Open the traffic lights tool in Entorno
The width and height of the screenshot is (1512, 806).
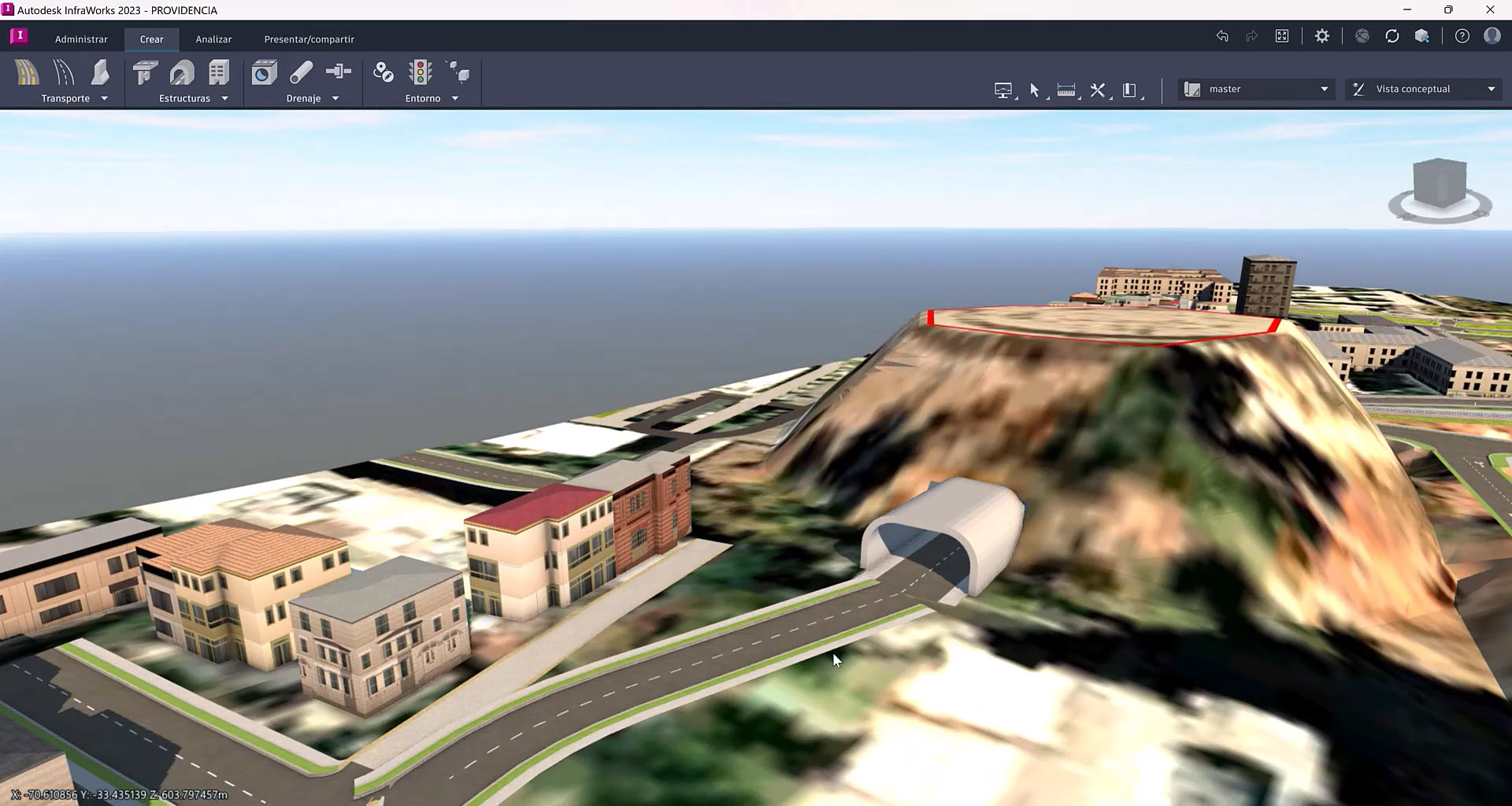click(x=421, y=73)
